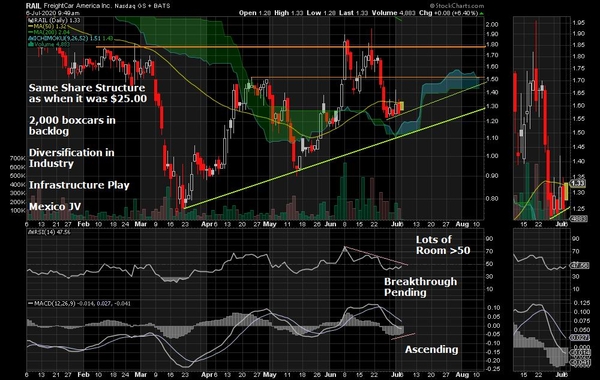
Task: Click the High 1.33 value in the header
Action: 289,13
